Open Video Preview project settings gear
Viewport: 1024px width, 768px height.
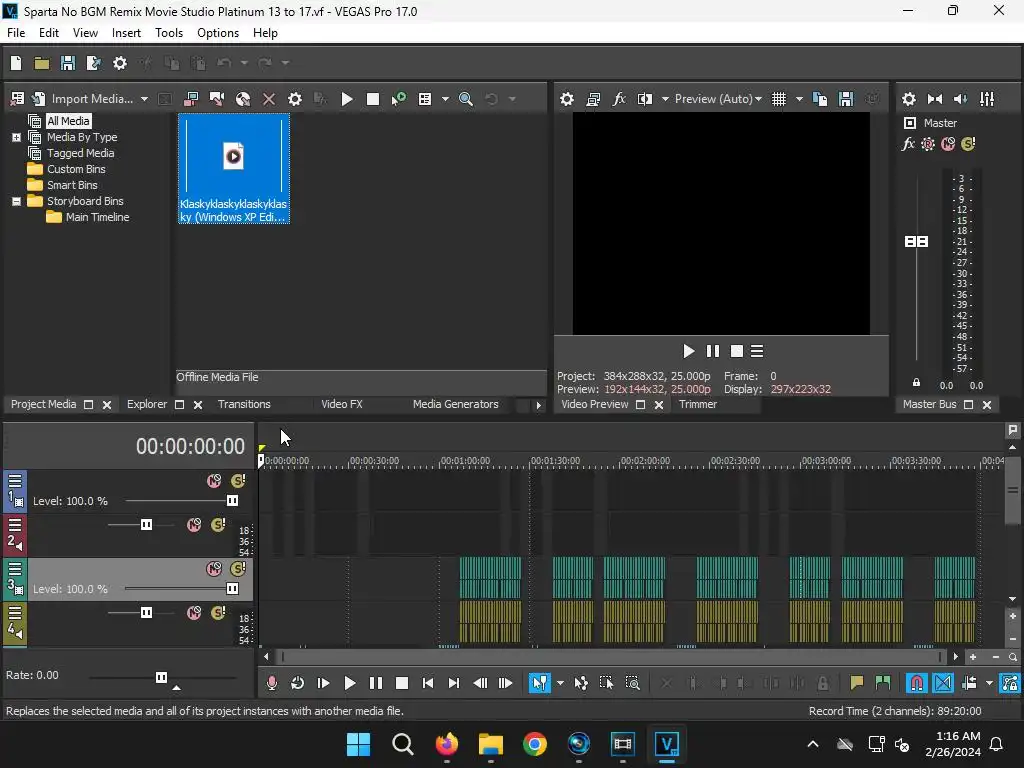click(567, 99)
